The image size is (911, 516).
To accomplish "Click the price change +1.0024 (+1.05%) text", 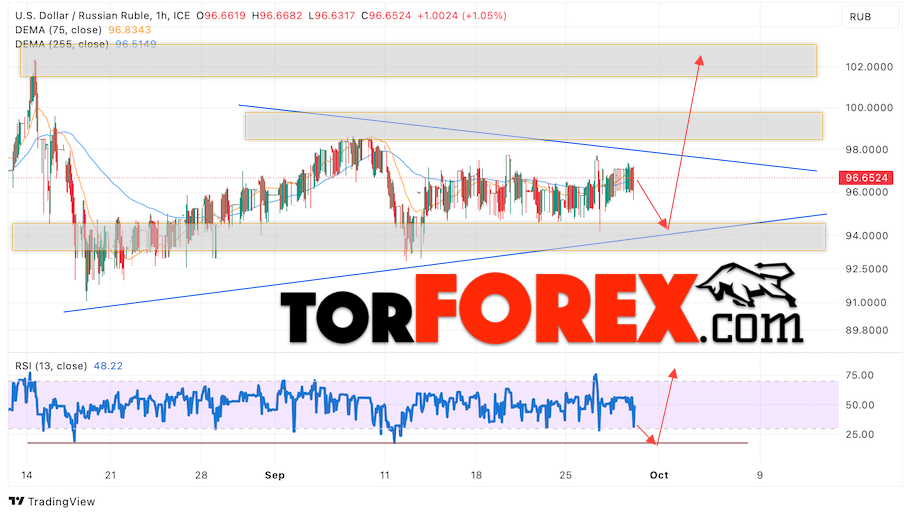I will point(461,16).
